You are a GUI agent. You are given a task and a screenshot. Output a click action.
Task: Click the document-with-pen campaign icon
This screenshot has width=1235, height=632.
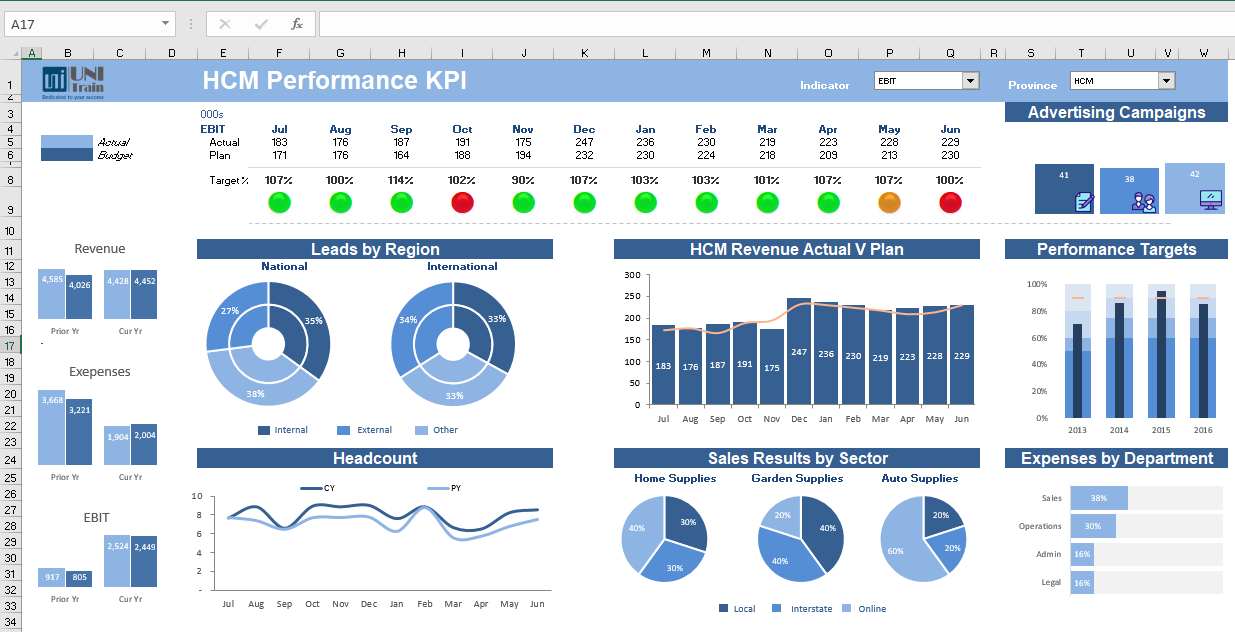(1083, 202)
